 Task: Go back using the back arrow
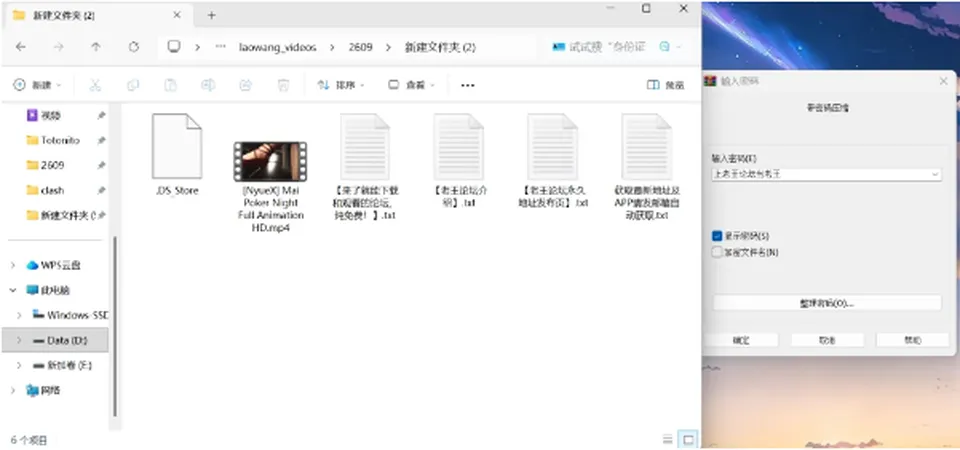tap(21, 47)
